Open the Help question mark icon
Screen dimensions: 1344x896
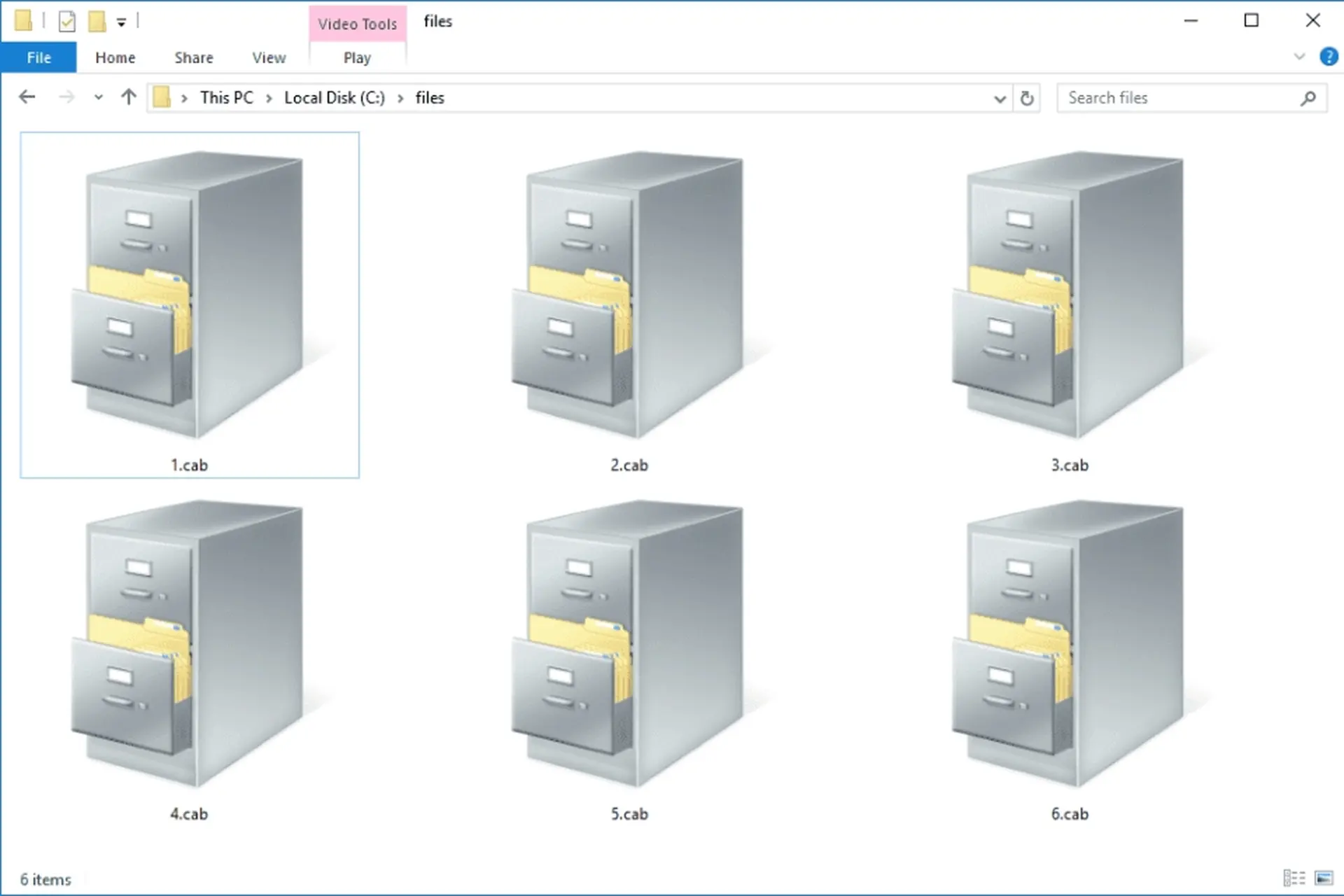tap(1328, 57)
